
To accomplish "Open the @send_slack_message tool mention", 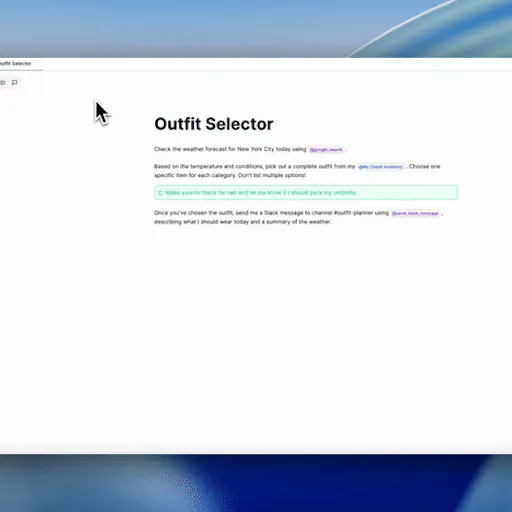I will [x=415, y=213].
